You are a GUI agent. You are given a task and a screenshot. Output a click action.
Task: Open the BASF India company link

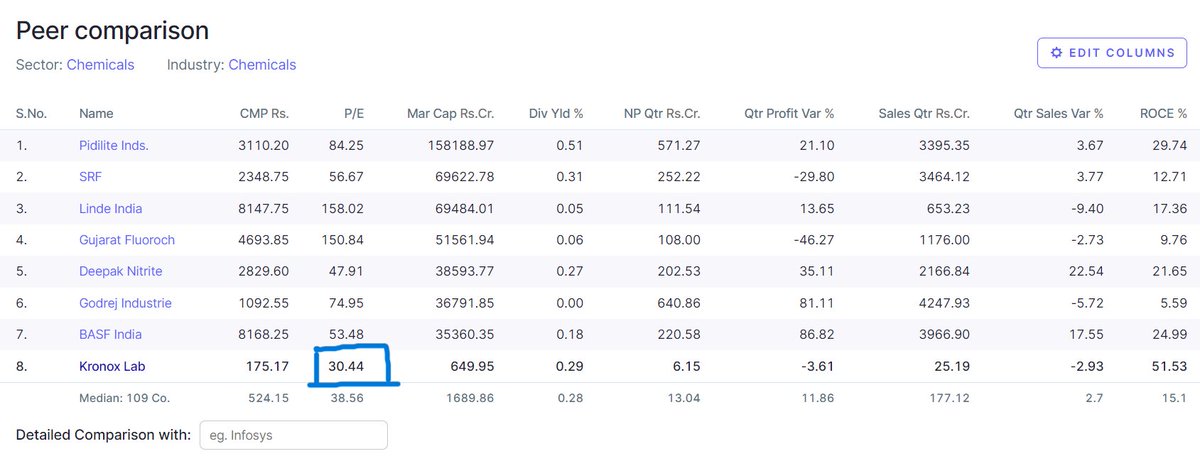tap(110, 335)
